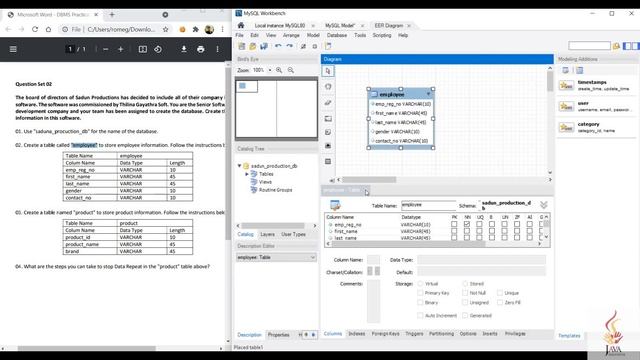Expand table editor header double-chevron

(543, 205)
